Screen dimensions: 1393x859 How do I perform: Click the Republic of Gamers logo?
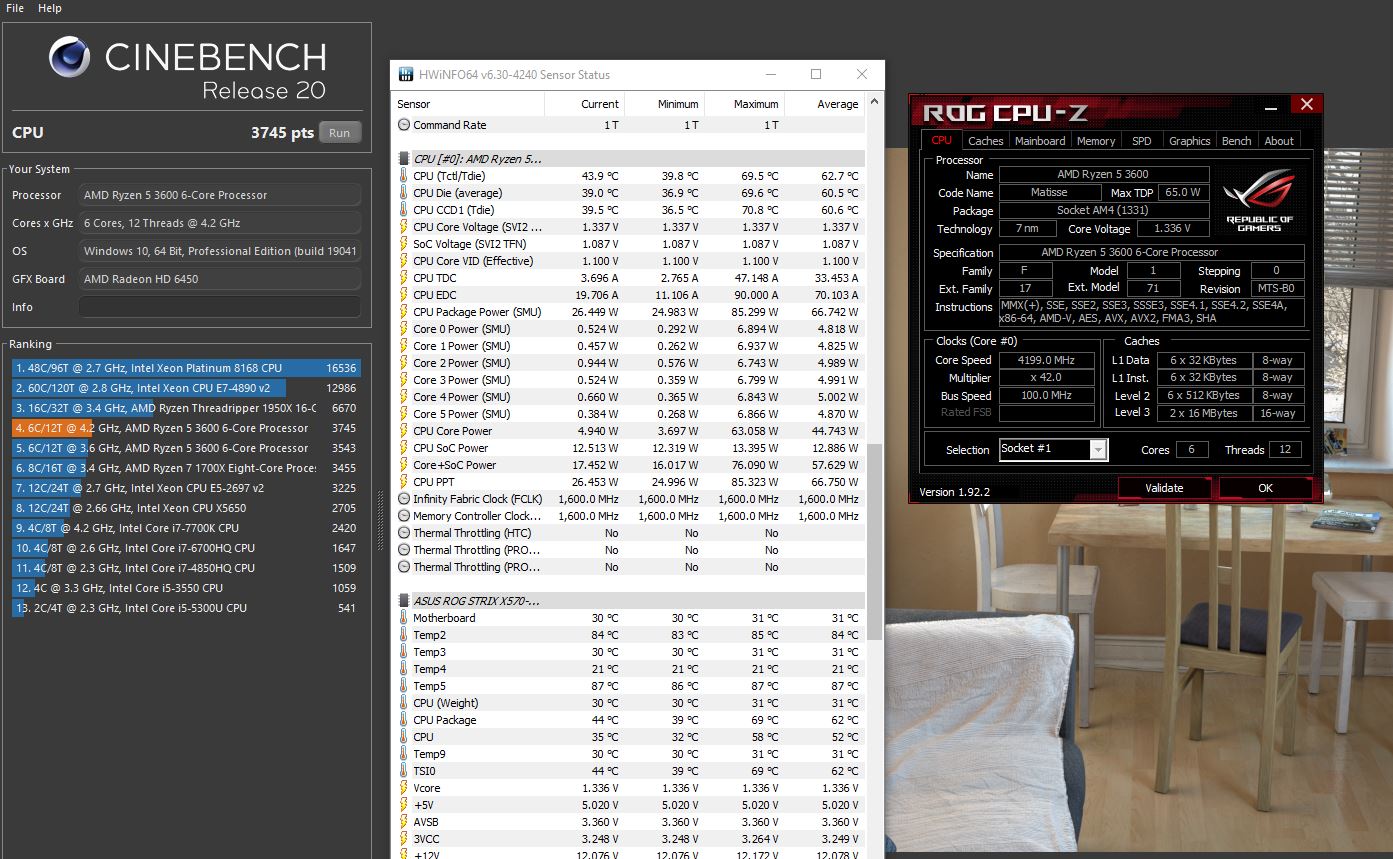[1258, 200]
